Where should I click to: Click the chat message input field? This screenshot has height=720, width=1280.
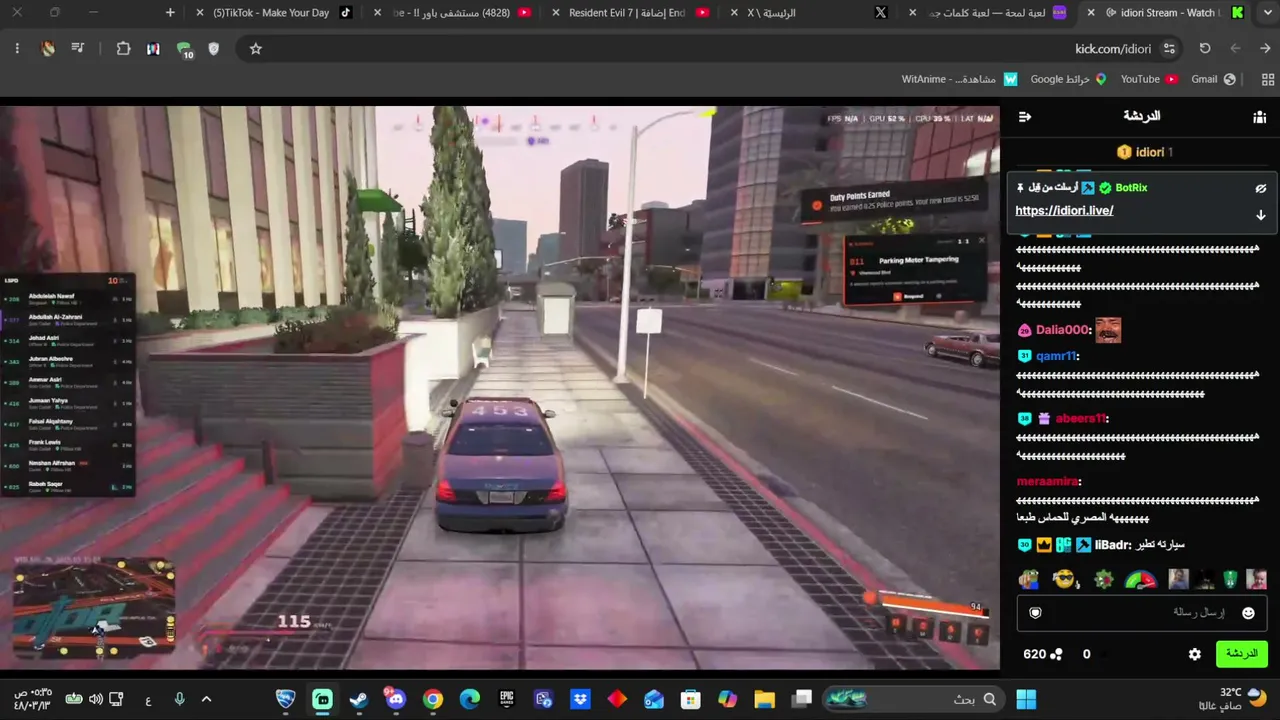(1142, 613)
